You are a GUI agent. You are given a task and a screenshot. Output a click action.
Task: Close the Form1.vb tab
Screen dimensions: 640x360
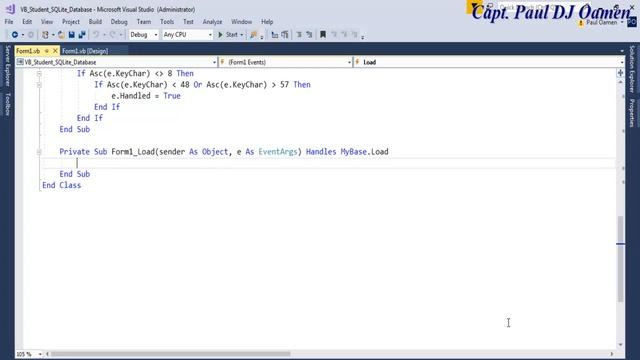[x=55, y=51]
